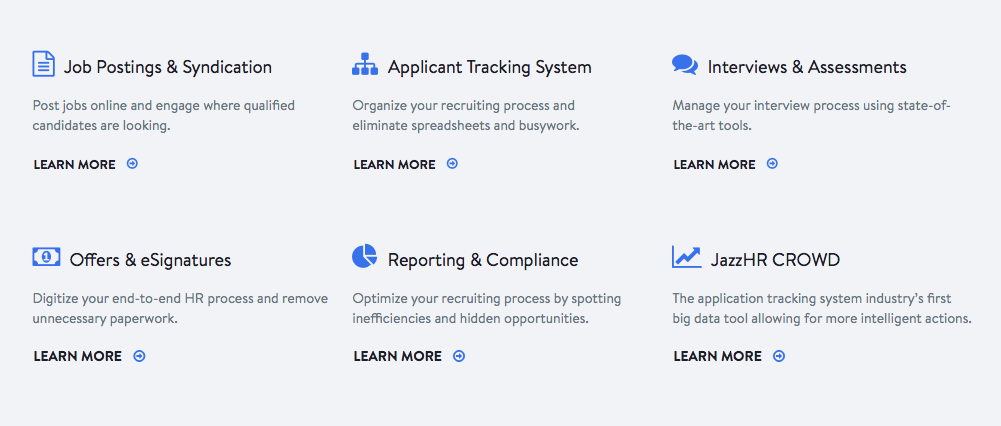Select Learn More under Reporting & Compliance

pos(398,356)
